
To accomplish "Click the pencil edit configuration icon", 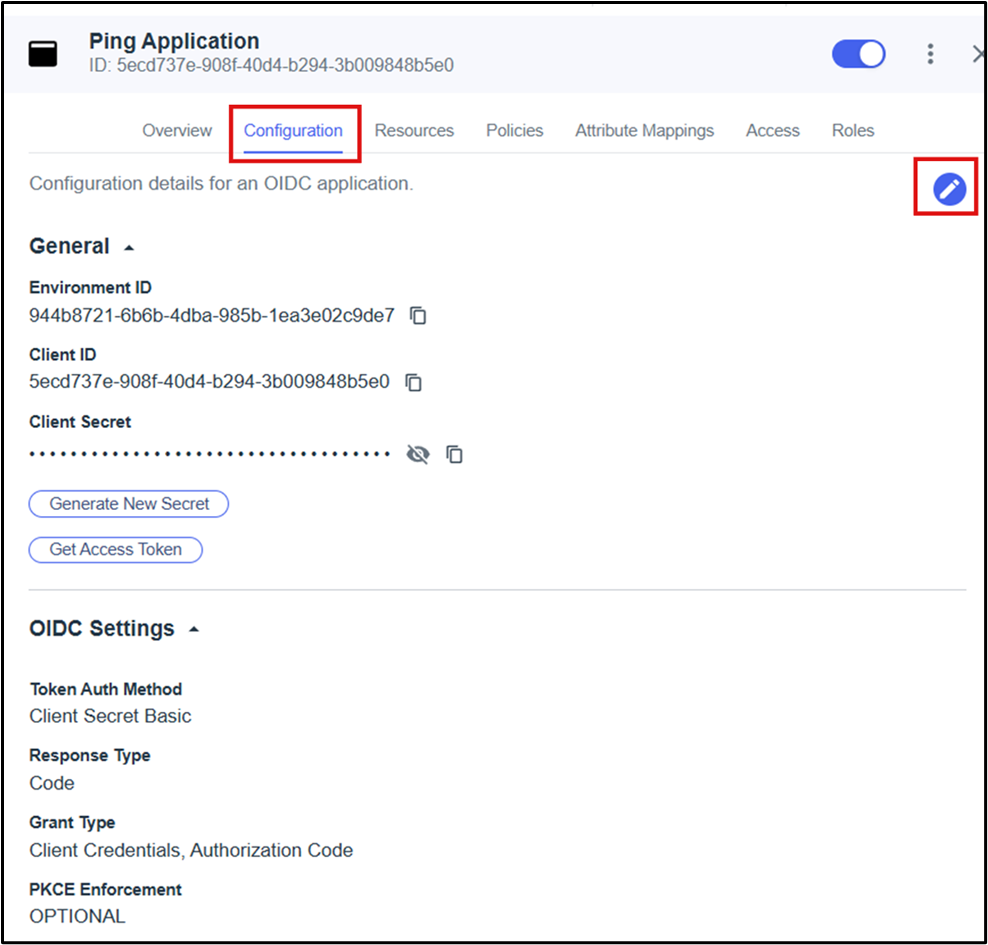I will (949, 188).
